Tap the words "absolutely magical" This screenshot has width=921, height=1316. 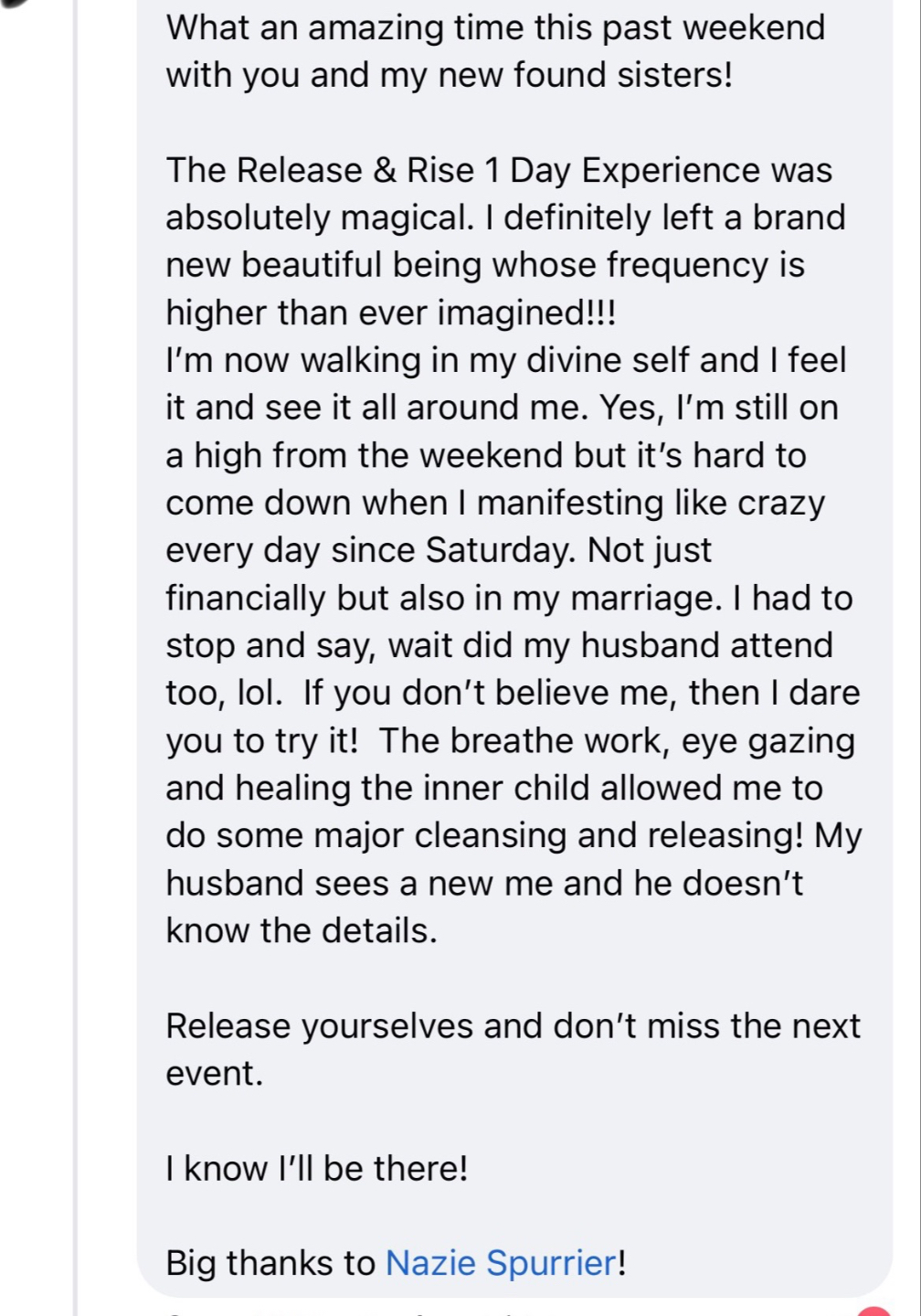pyautogui.click(x=316, y=218)
